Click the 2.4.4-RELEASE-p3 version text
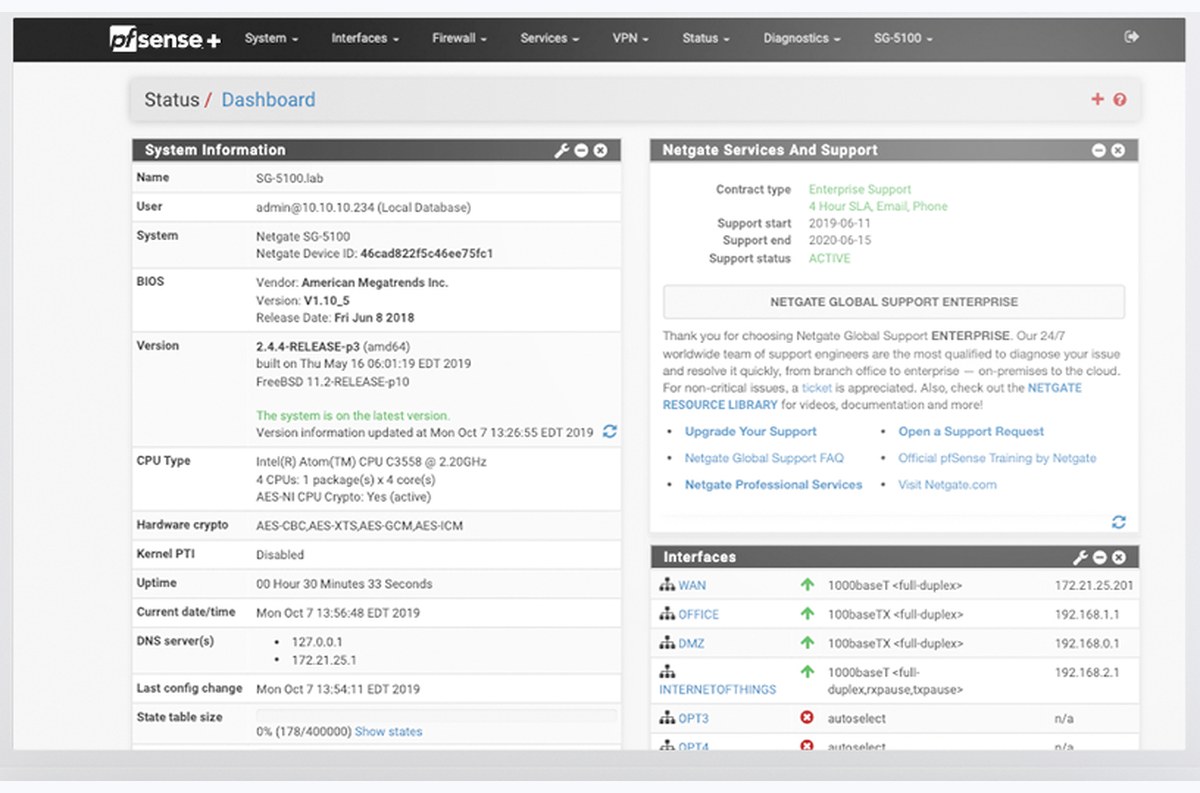1200x793 pixels. coord(307,346)
